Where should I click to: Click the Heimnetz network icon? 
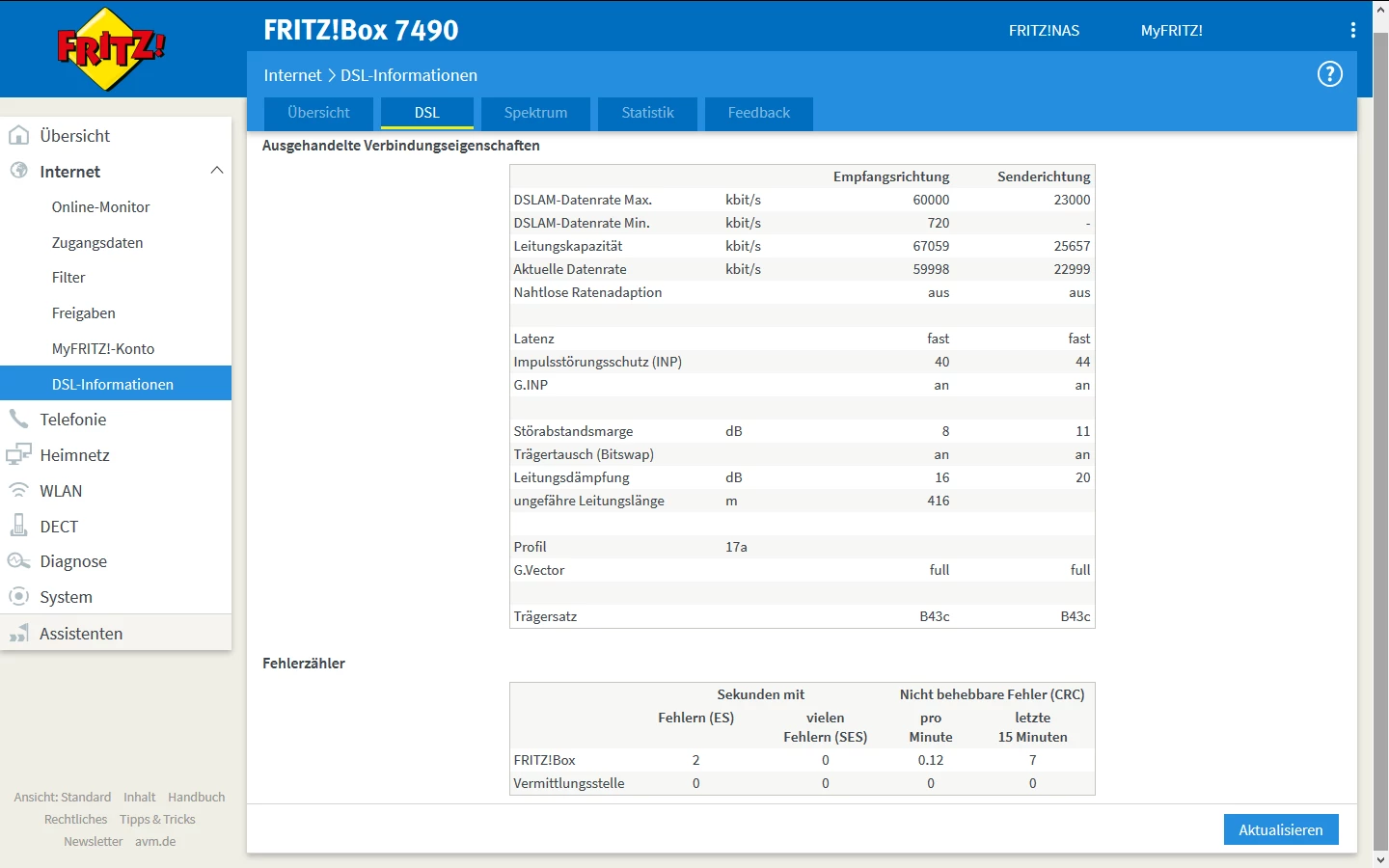point(18,454)
